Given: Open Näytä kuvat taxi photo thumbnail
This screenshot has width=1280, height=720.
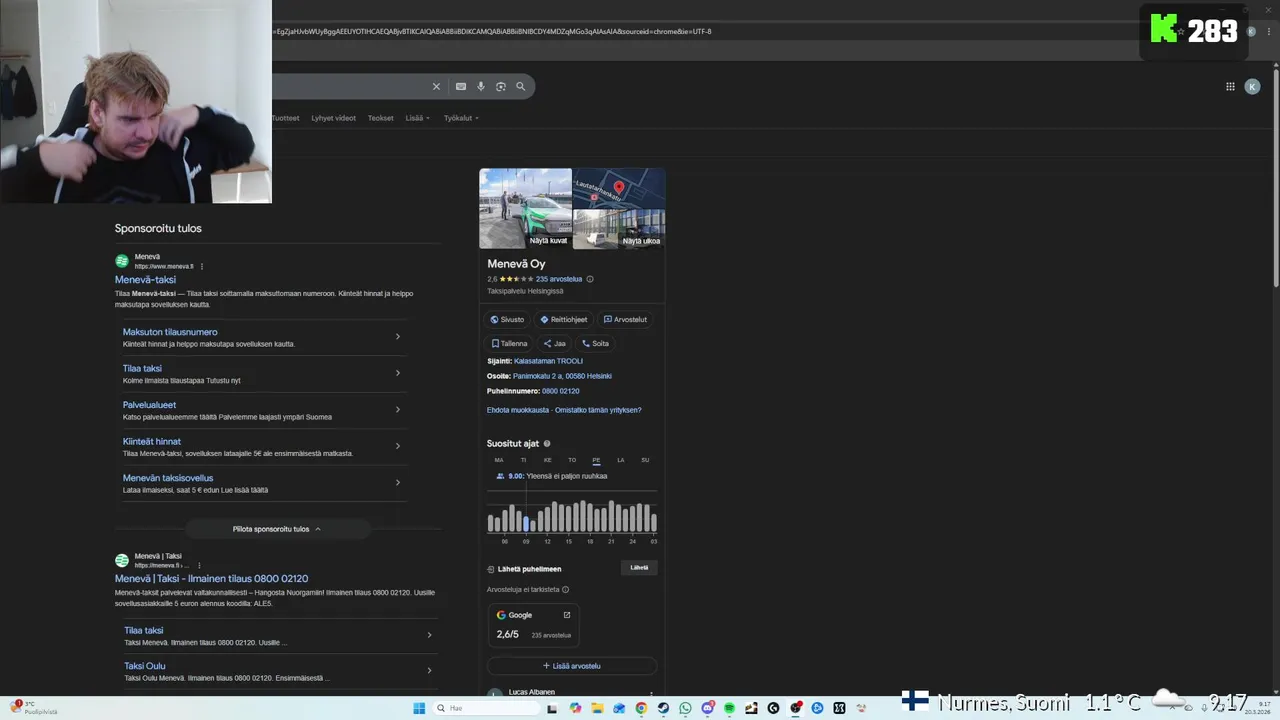Looking at the screenshot, I should pyautogui.click(x=526, y=208).
